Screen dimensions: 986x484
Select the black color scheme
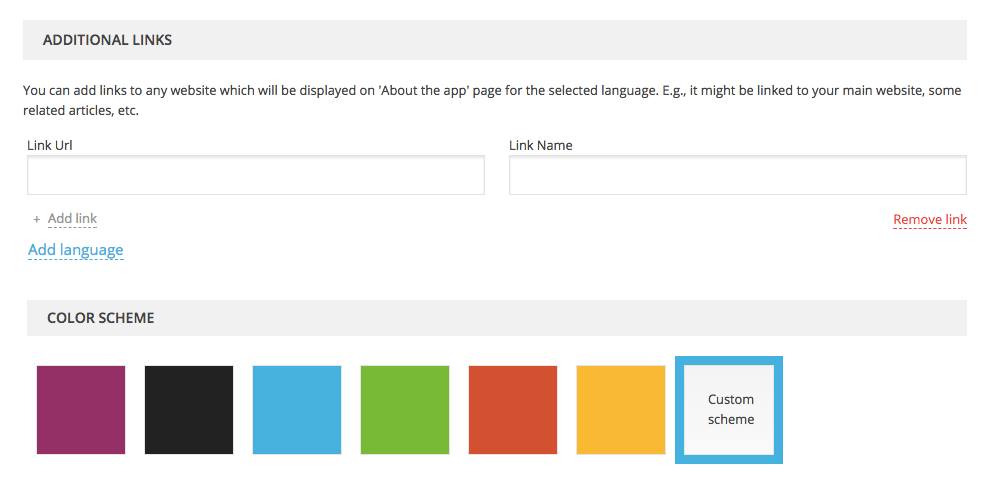(189, 410)
